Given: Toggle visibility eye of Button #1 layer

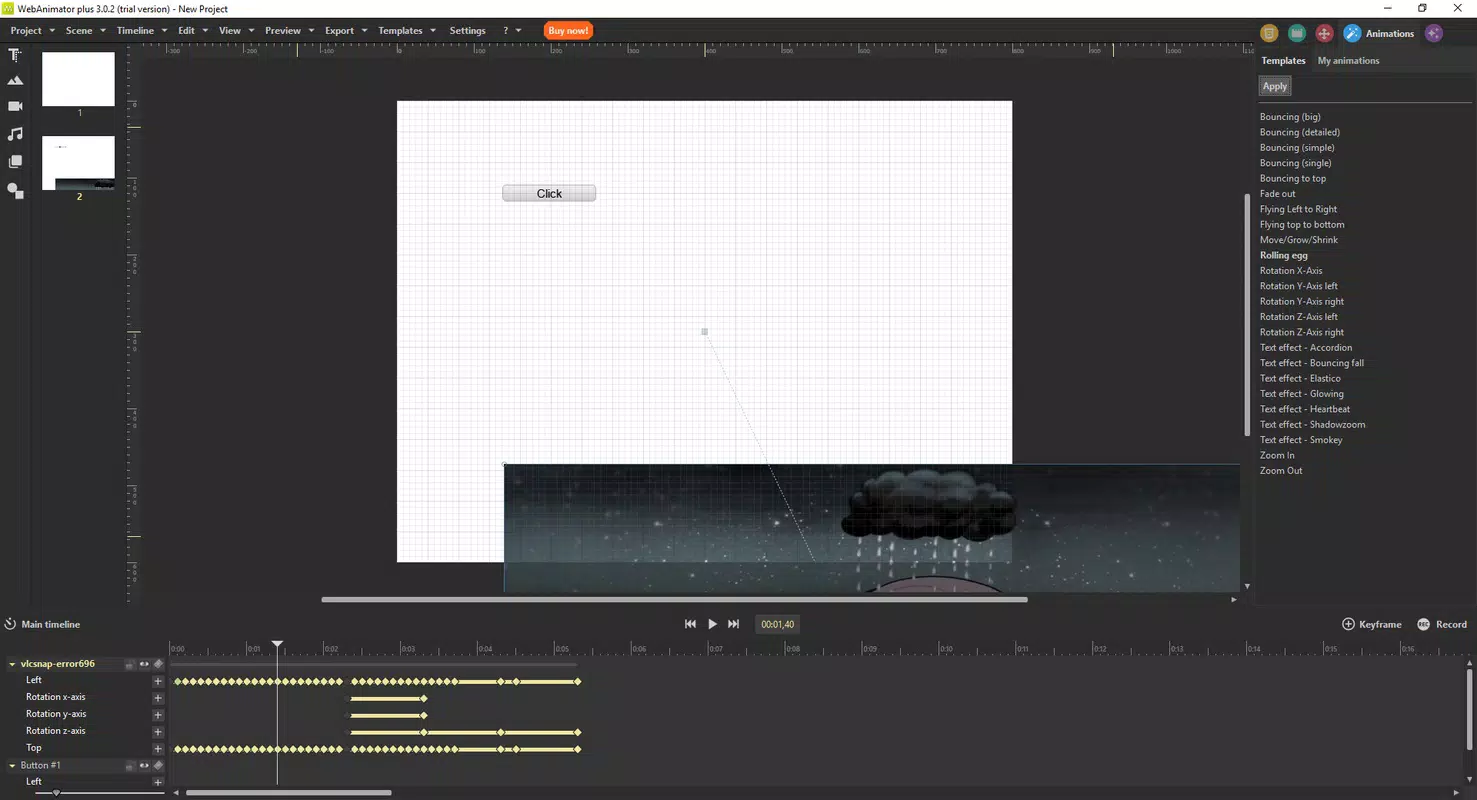Looking at the screenshot, I should 144,765.
